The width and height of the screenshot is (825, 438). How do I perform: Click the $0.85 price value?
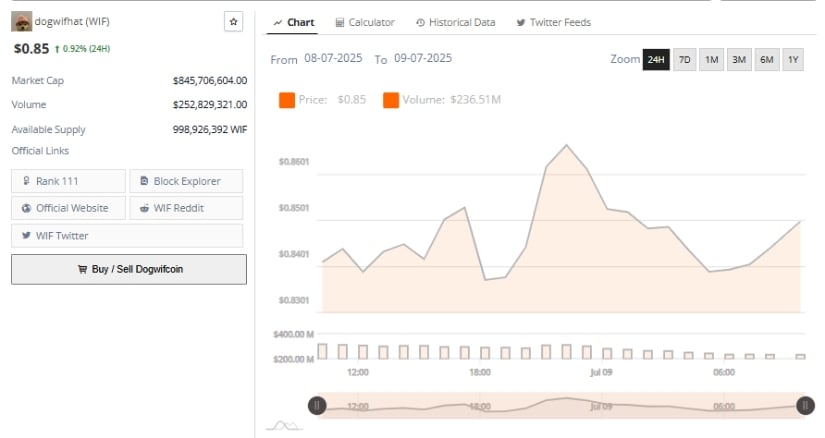[31, 49]
